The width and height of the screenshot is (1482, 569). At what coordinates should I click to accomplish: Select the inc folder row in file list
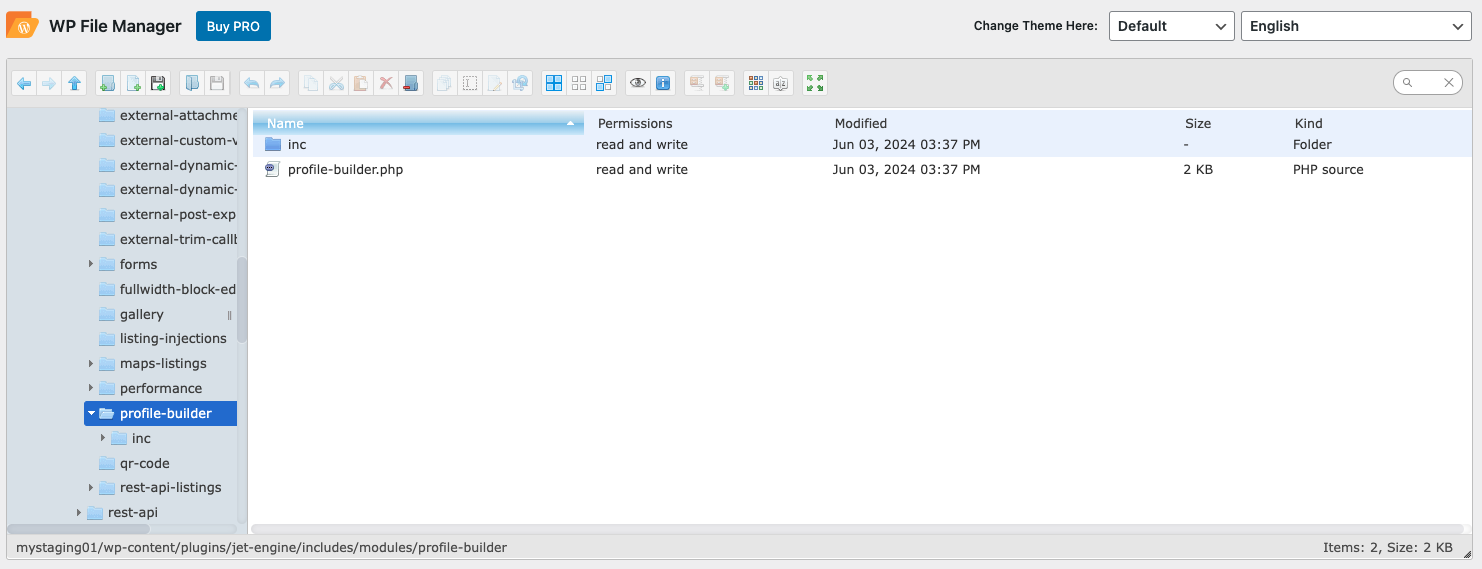(862, 145)
